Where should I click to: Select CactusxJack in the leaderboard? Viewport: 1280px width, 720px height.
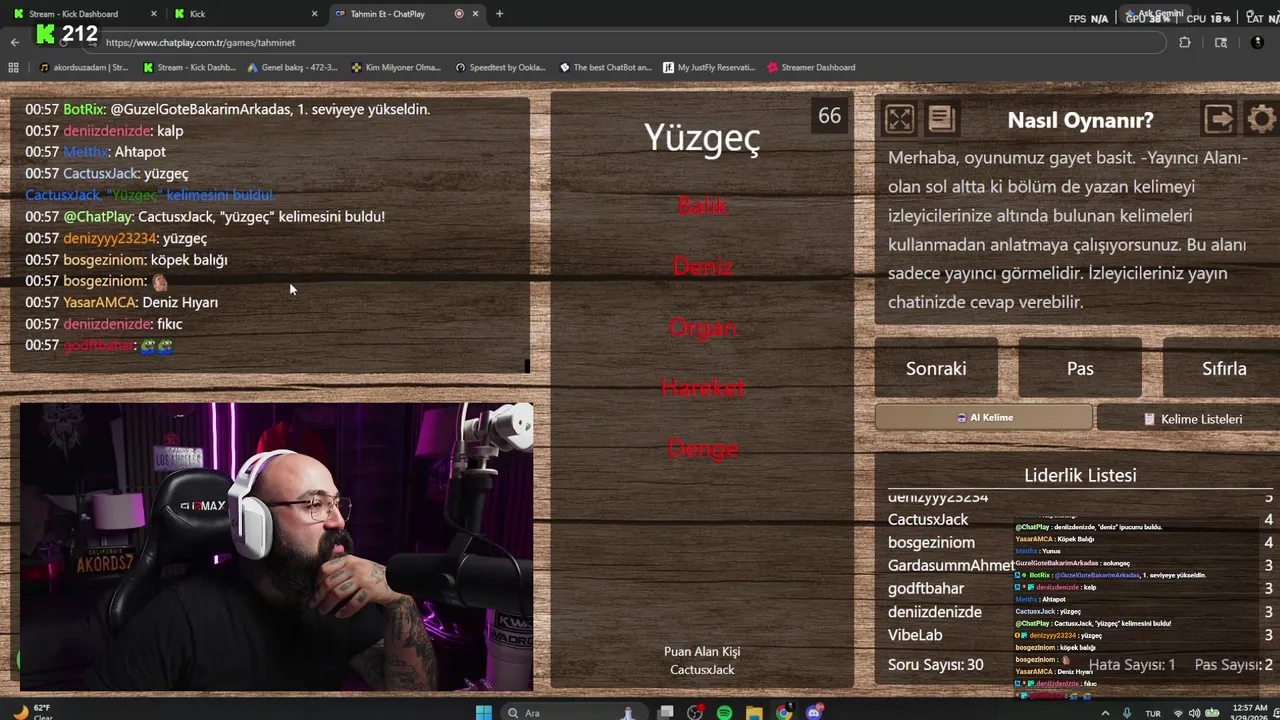pos(928,519)
